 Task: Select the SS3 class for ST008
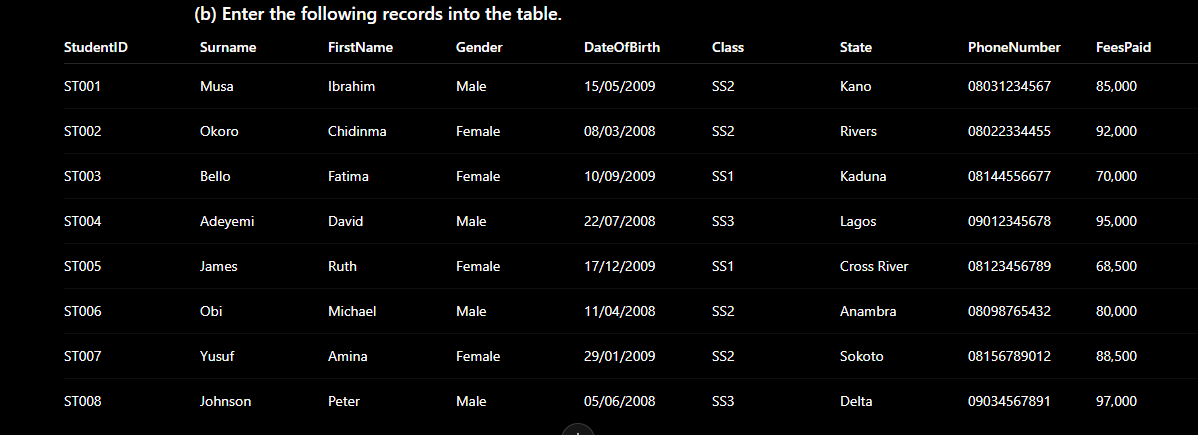point(723,402)
